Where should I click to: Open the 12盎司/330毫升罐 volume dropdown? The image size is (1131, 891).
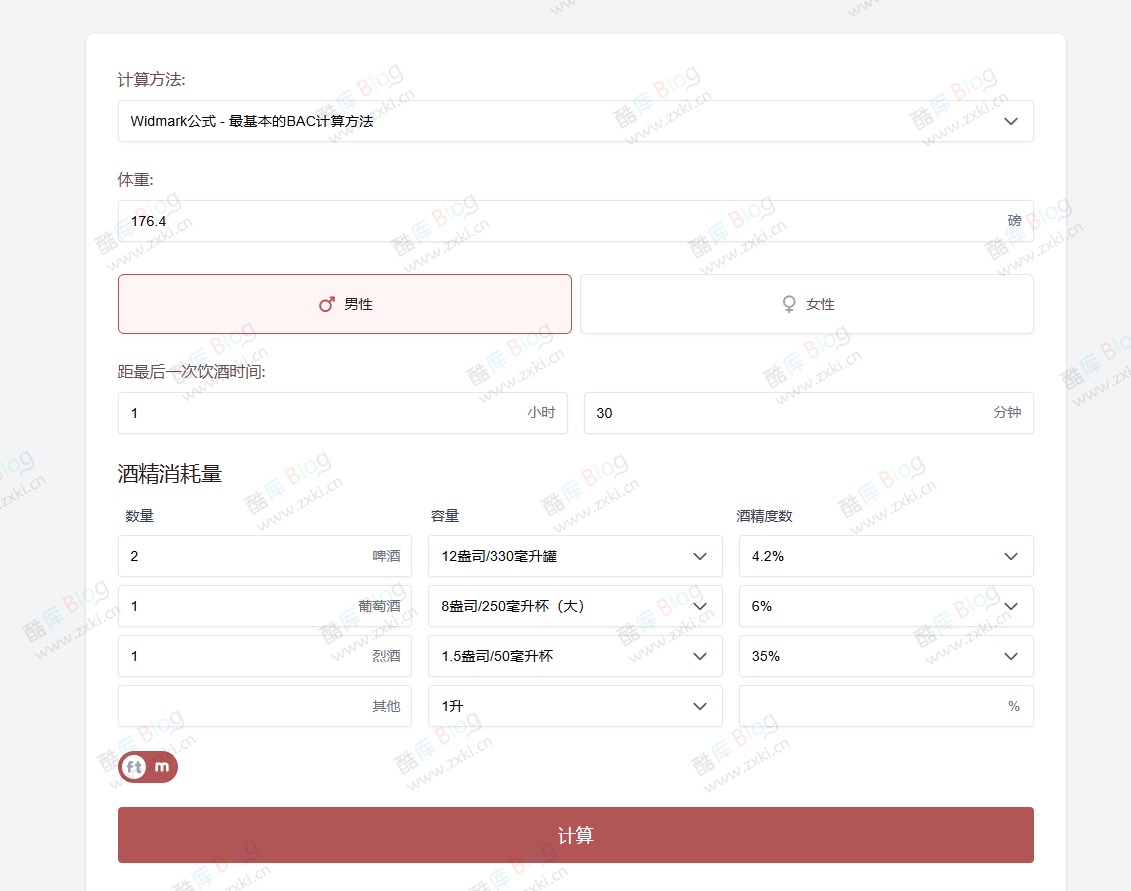[575, 556]
